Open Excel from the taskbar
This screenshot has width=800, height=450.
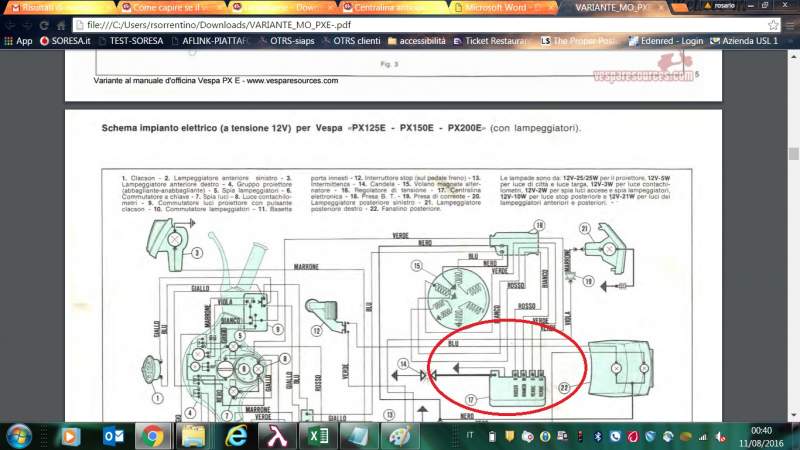(318, 436)
